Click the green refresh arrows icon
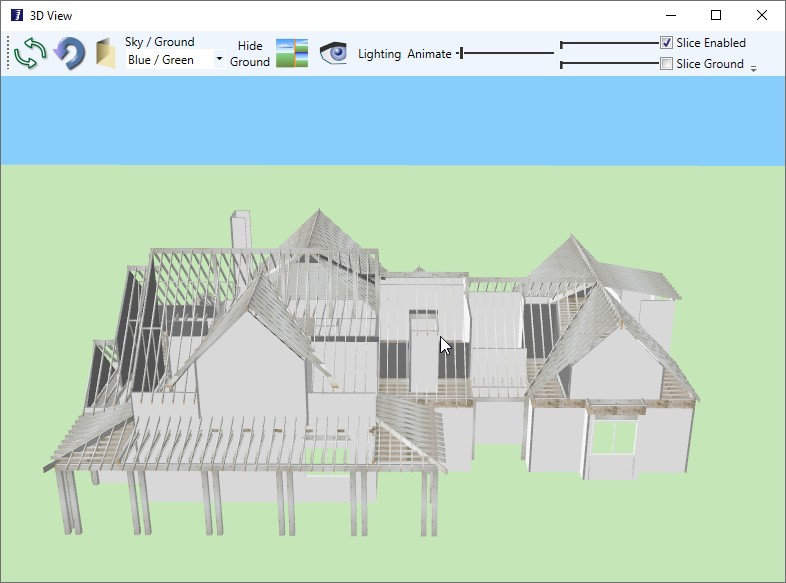This screenshot has height=583, width=786. [30, 53]
